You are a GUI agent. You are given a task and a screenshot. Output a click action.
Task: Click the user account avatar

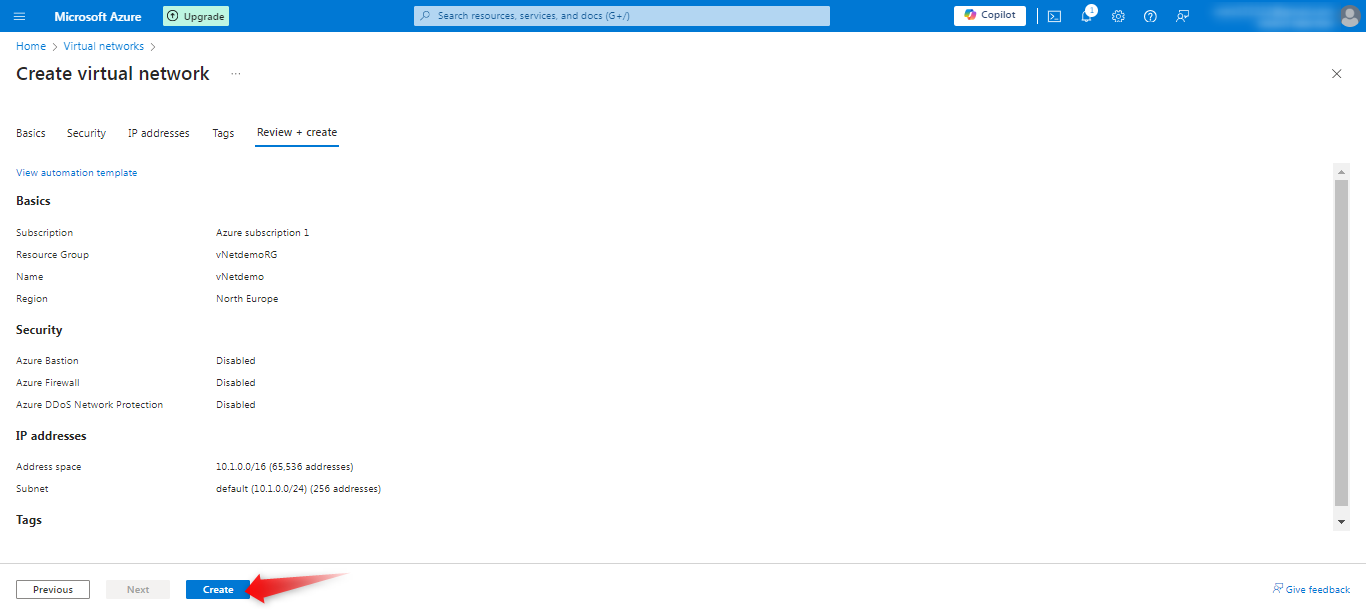(x=1349, y=16)
